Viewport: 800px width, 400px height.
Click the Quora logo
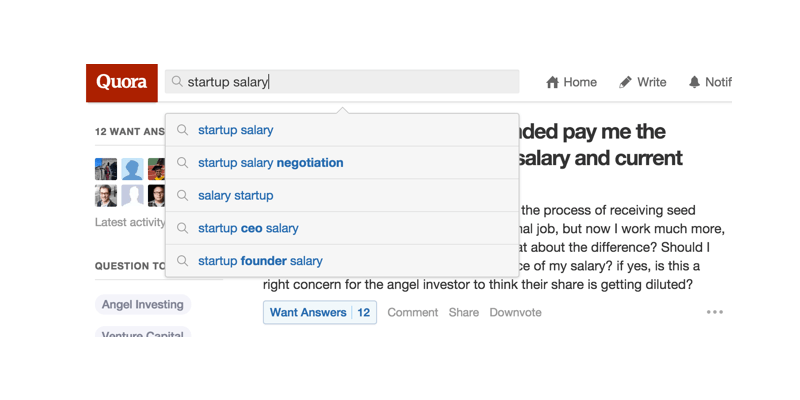(x=122, y=82)
